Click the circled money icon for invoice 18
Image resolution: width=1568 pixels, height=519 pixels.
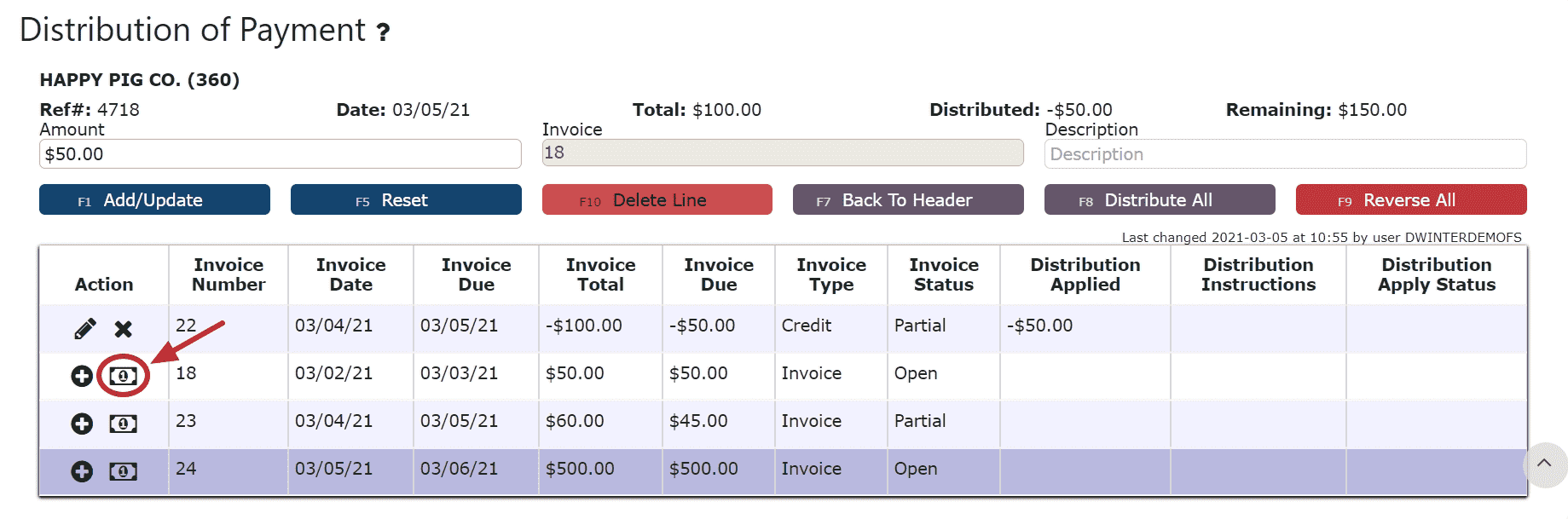coord(124,376)
